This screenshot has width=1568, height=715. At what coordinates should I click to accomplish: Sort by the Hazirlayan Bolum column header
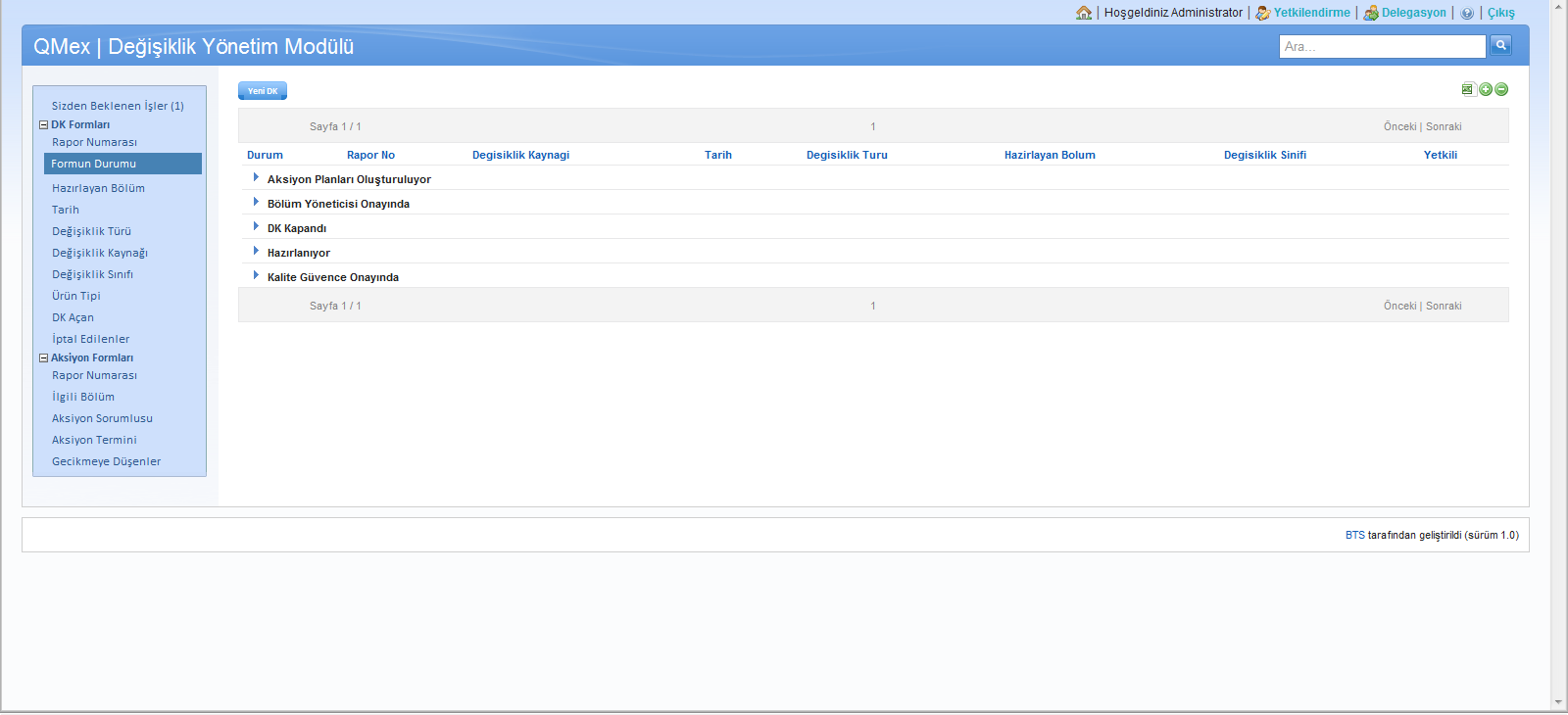pyautogui.click(x=1050, y=155)
